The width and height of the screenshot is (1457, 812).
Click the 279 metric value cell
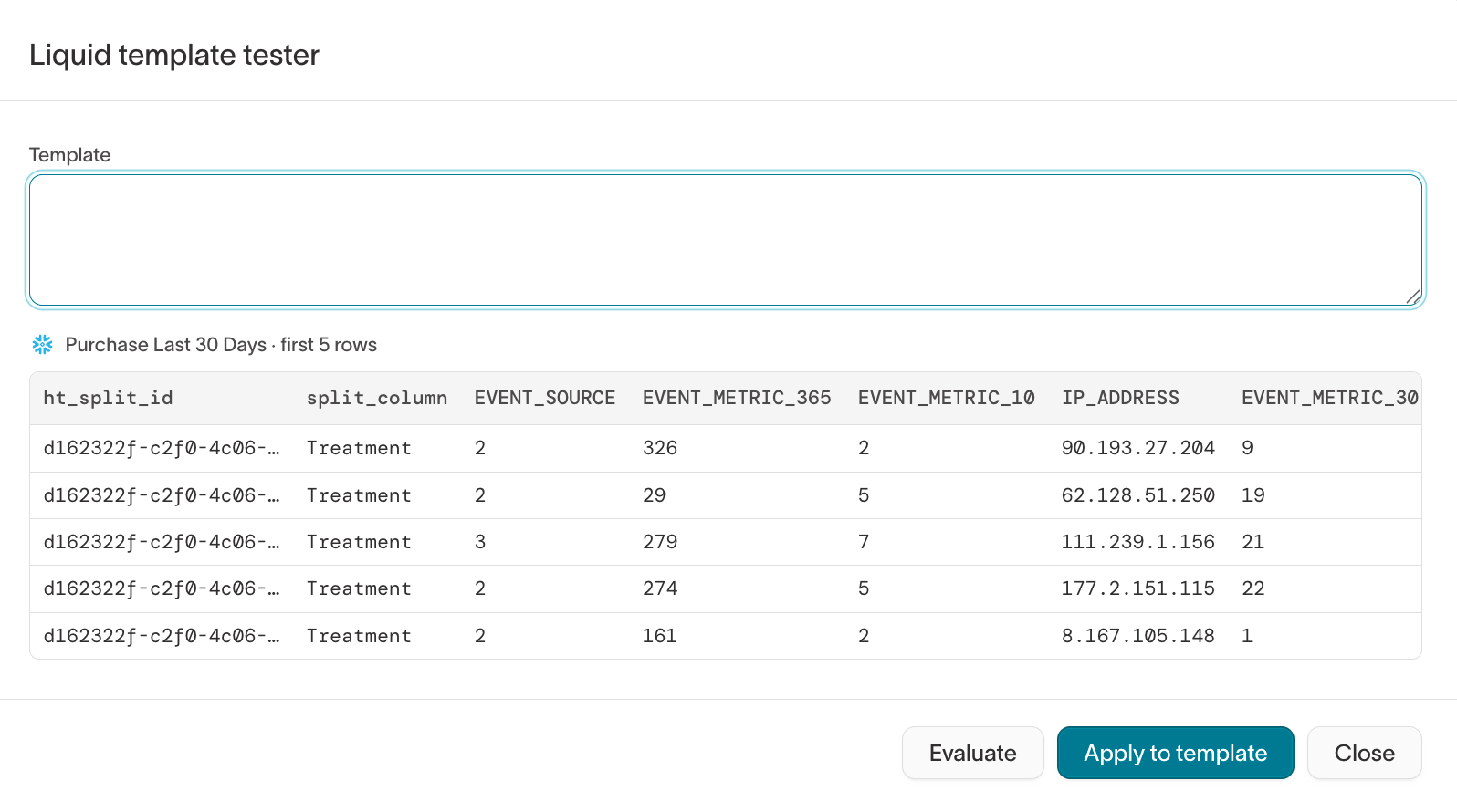point(660,542)
